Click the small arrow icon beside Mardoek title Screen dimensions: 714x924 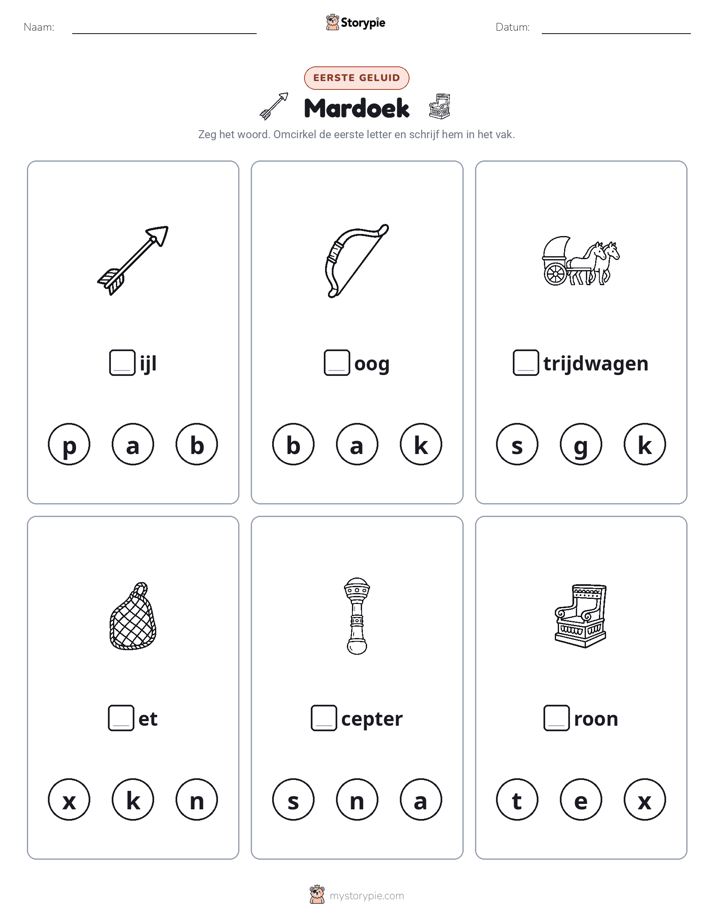[x=274, y=106]
